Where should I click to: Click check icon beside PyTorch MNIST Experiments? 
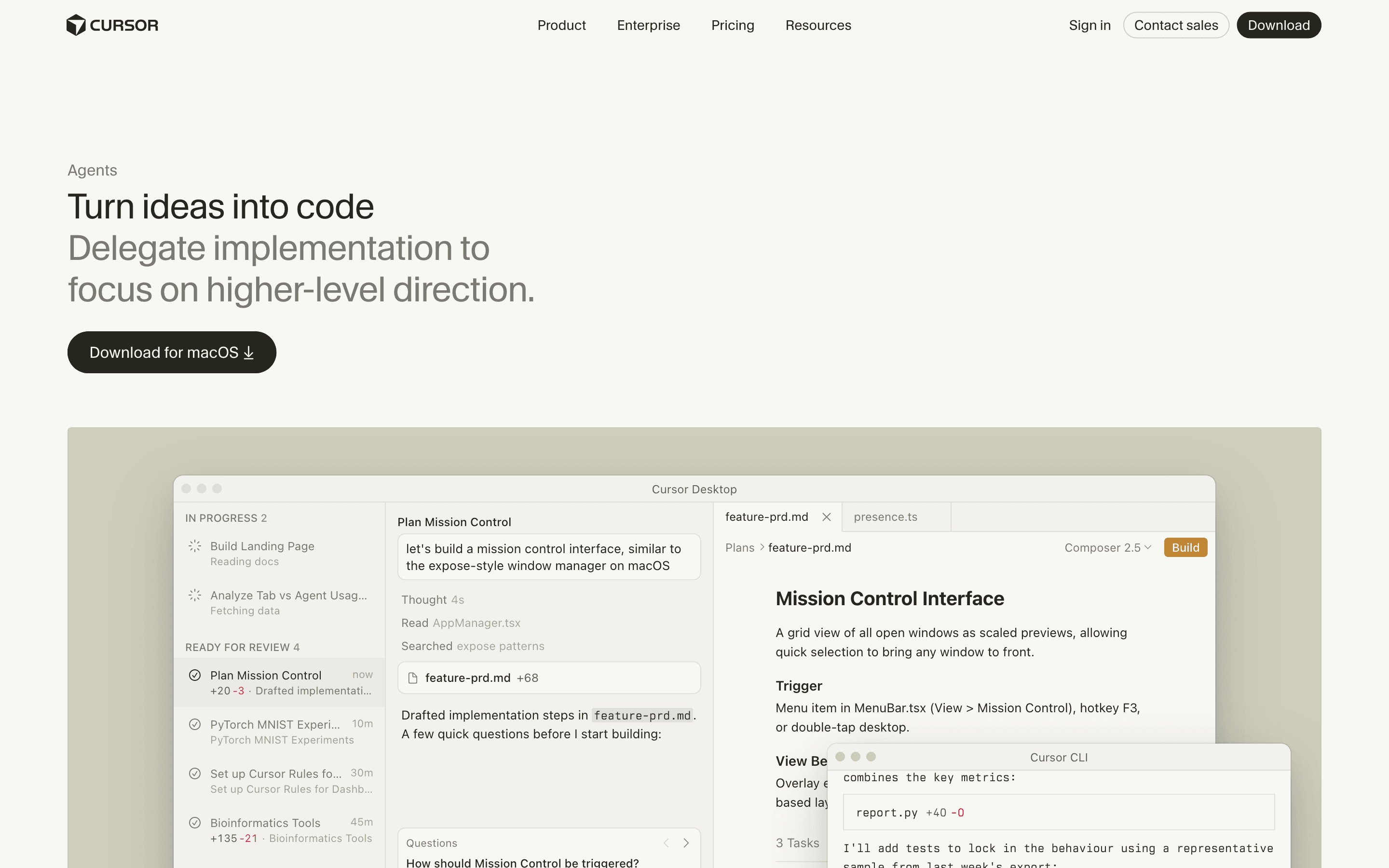coord(194,724)
